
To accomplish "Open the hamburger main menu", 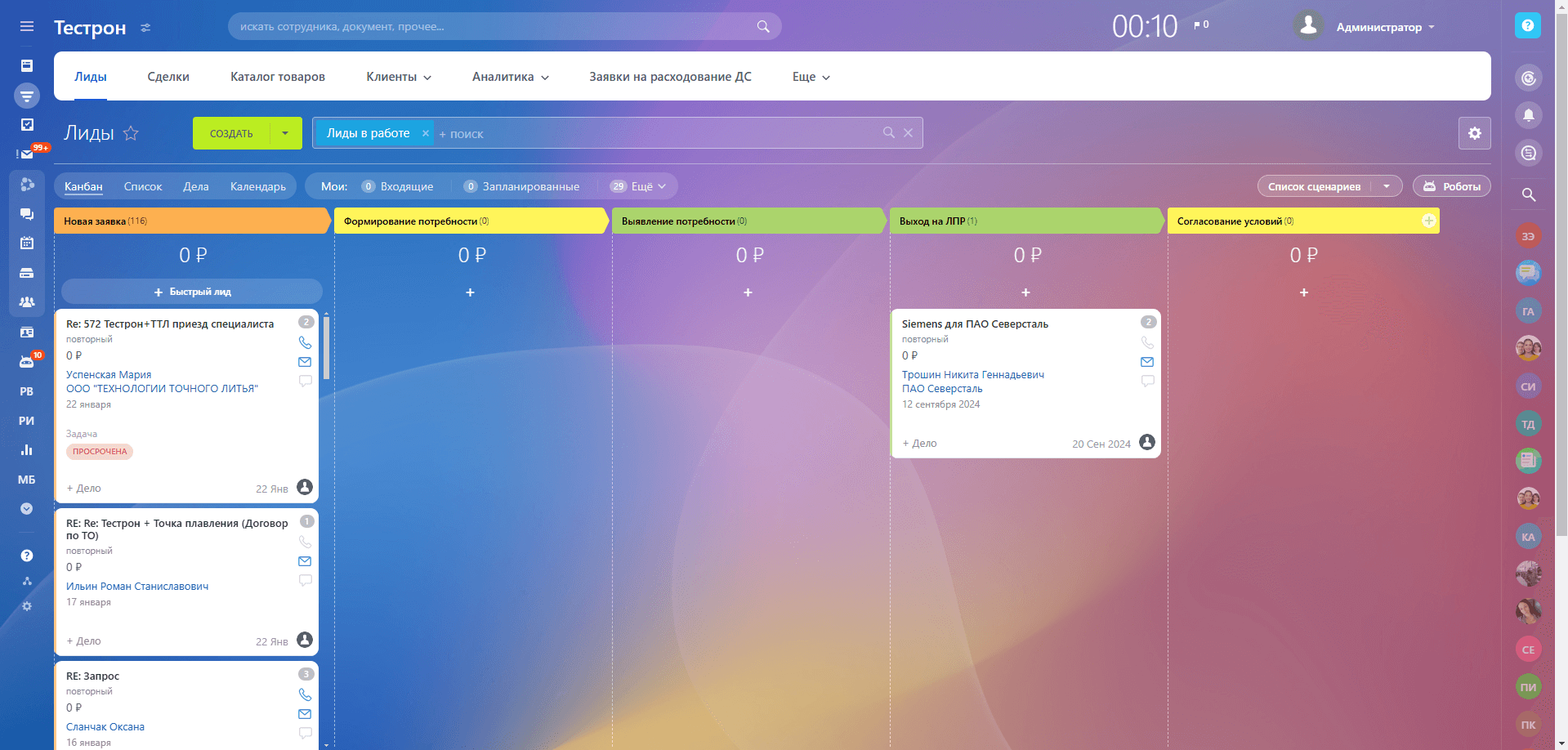I will pyautogui.click(x=27, y=26).
